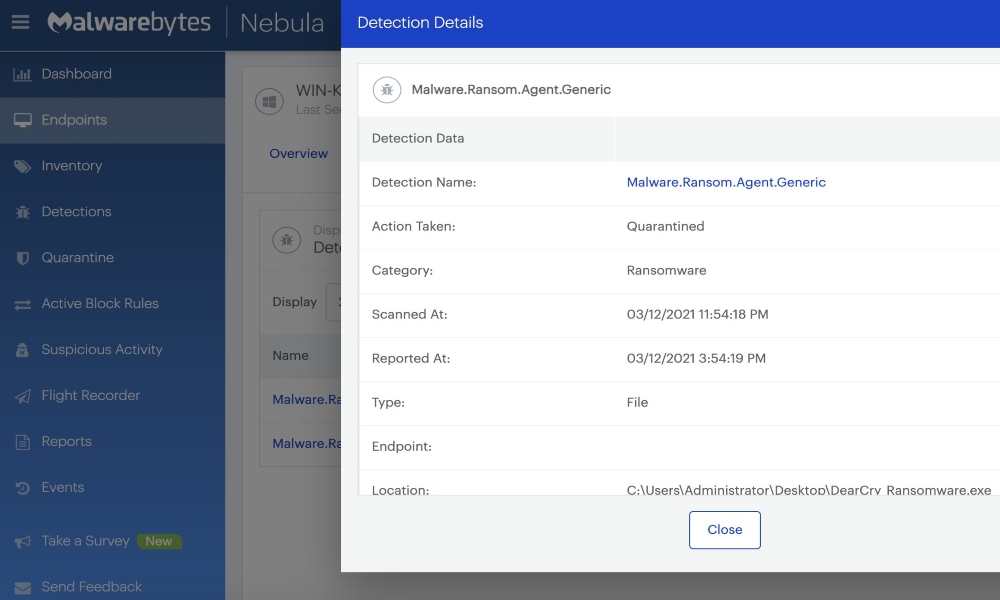The image size is (1000, 600).
Task: Click the Endpoint: field label
Action: [x=401, y=446]
